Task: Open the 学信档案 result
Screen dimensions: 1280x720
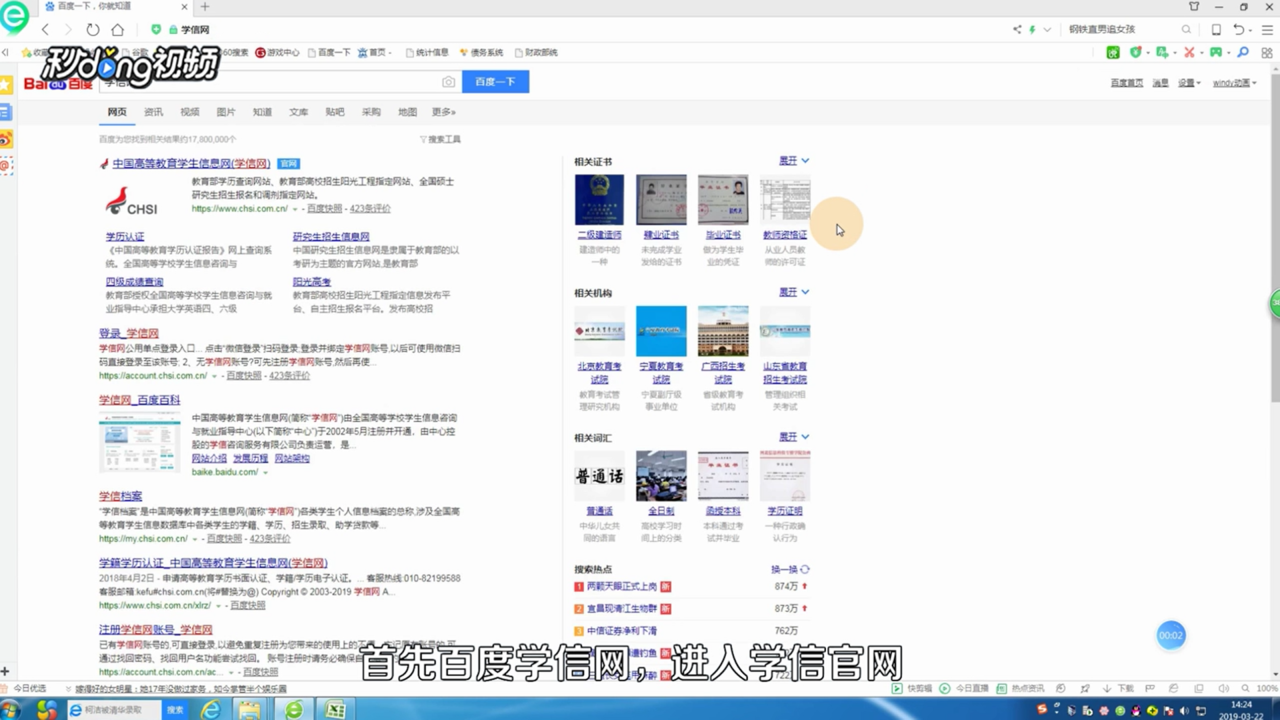Action: click(121, 496)
